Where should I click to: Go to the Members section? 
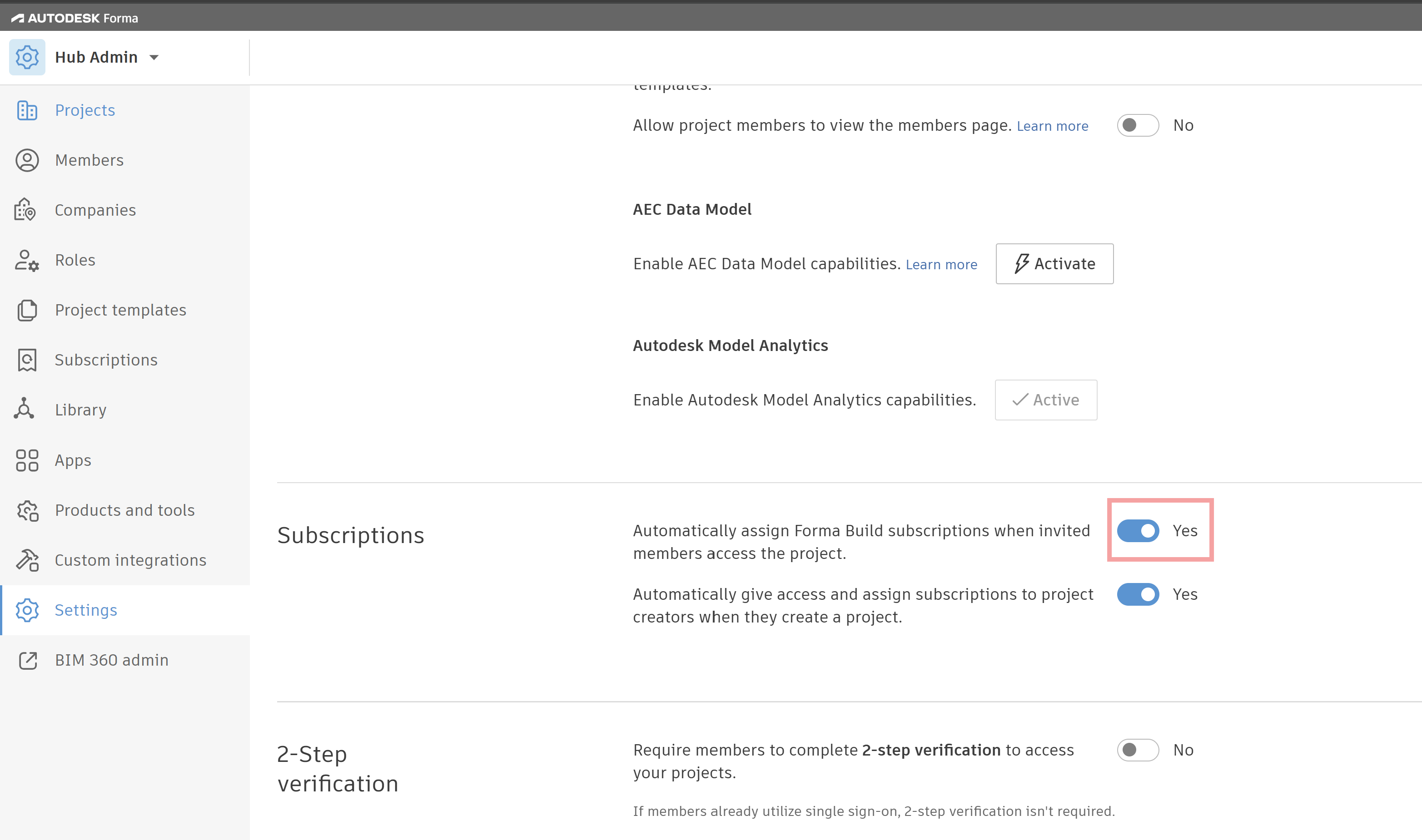(125, 160)
